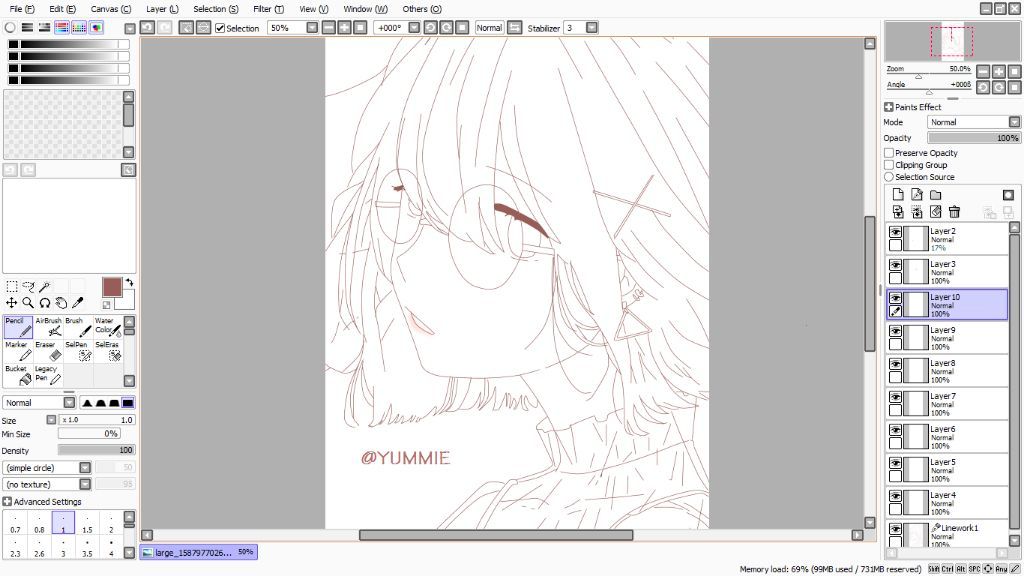Open the brush blend mode Normal dropdown
1024x576 pixels.
tap(69, 403)
